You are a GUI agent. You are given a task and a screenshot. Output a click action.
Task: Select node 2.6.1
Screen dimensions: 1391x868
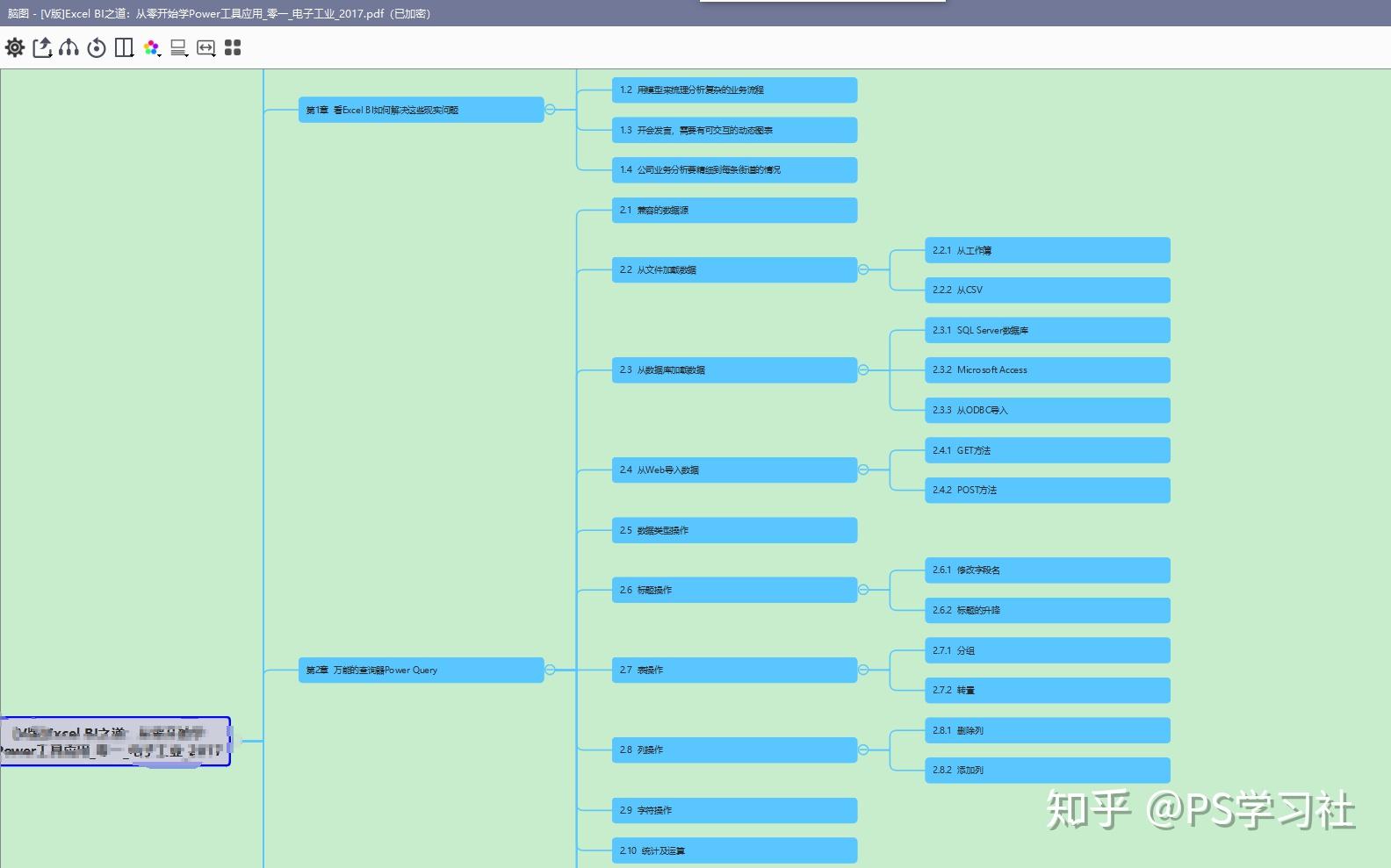coord(1048,570)
